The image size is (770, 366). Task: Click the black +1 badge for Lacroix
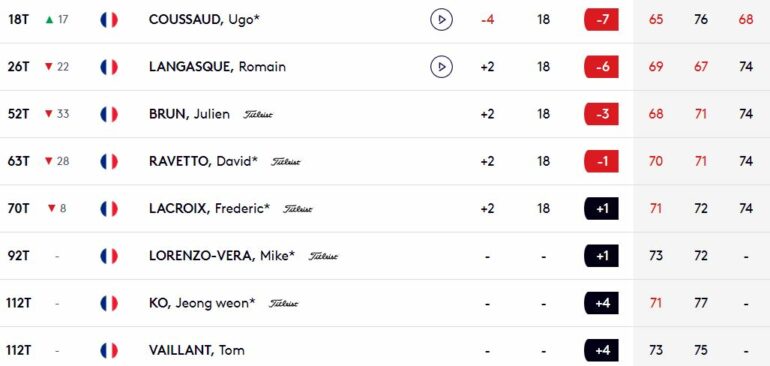coord(602,208)
